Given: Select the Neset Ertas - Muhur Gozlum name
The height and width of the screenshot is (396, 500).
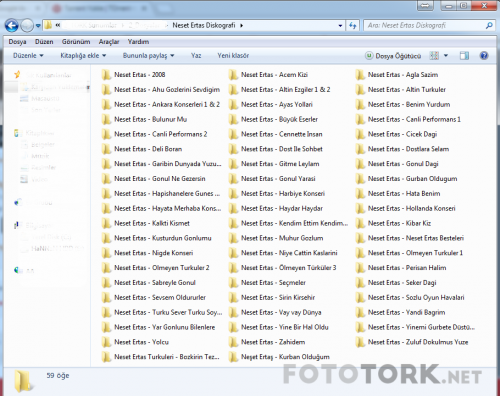Looking at the screenshot, I should click(282, 238).
